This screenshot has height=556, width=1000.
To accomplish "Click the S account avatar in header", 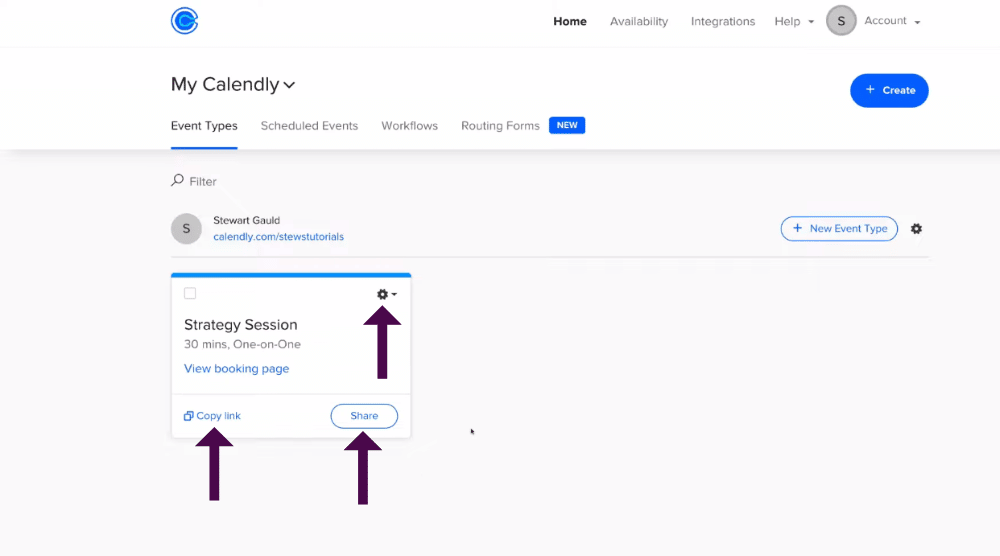I will tap(841, 21).
